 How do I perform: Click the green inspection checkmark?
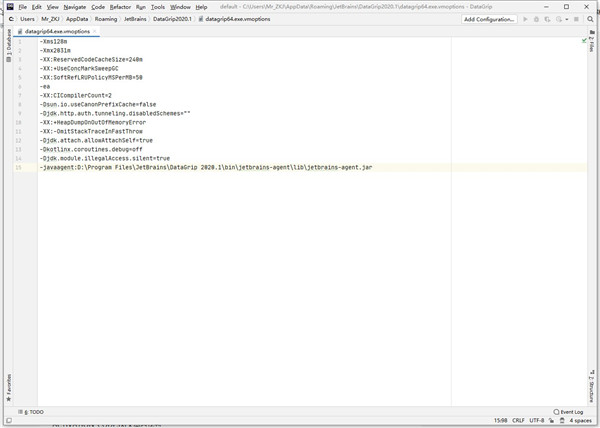coord(584,41)
